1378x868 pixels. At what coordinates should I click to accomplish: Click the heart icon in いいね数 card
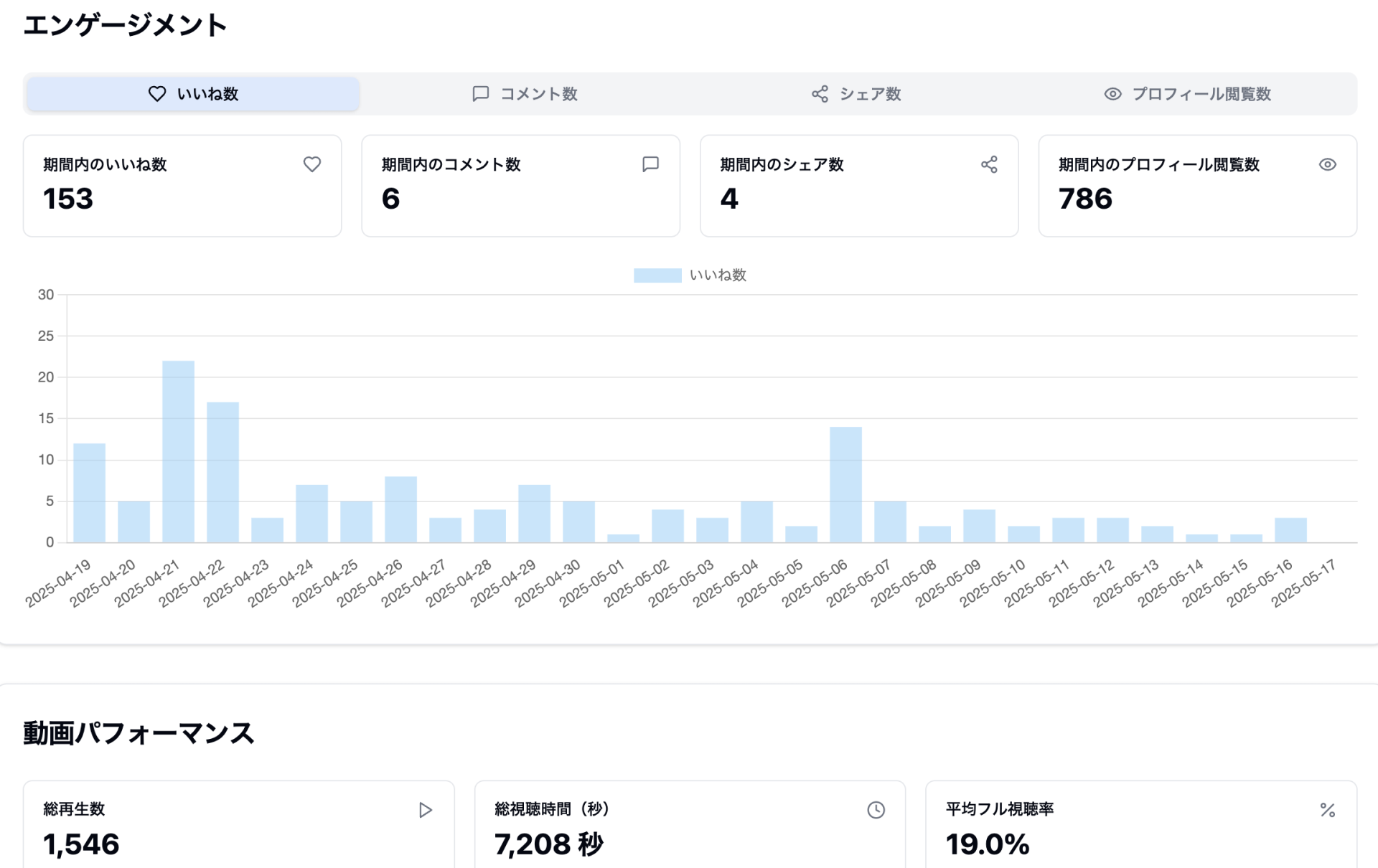(x=311, y=164)
